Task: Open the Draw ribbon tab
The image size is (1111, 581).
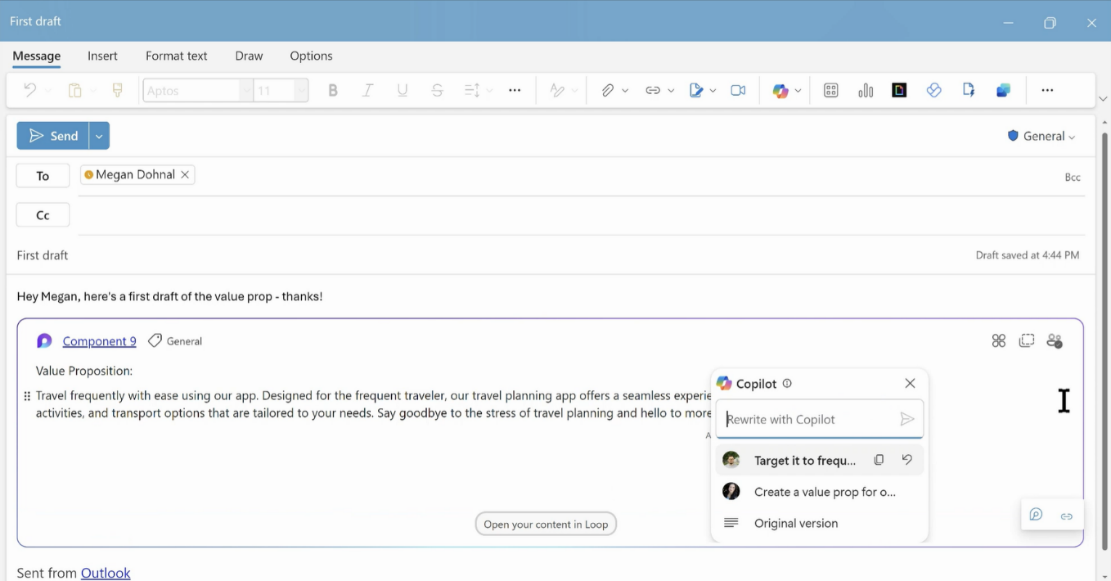Action: 248,56
